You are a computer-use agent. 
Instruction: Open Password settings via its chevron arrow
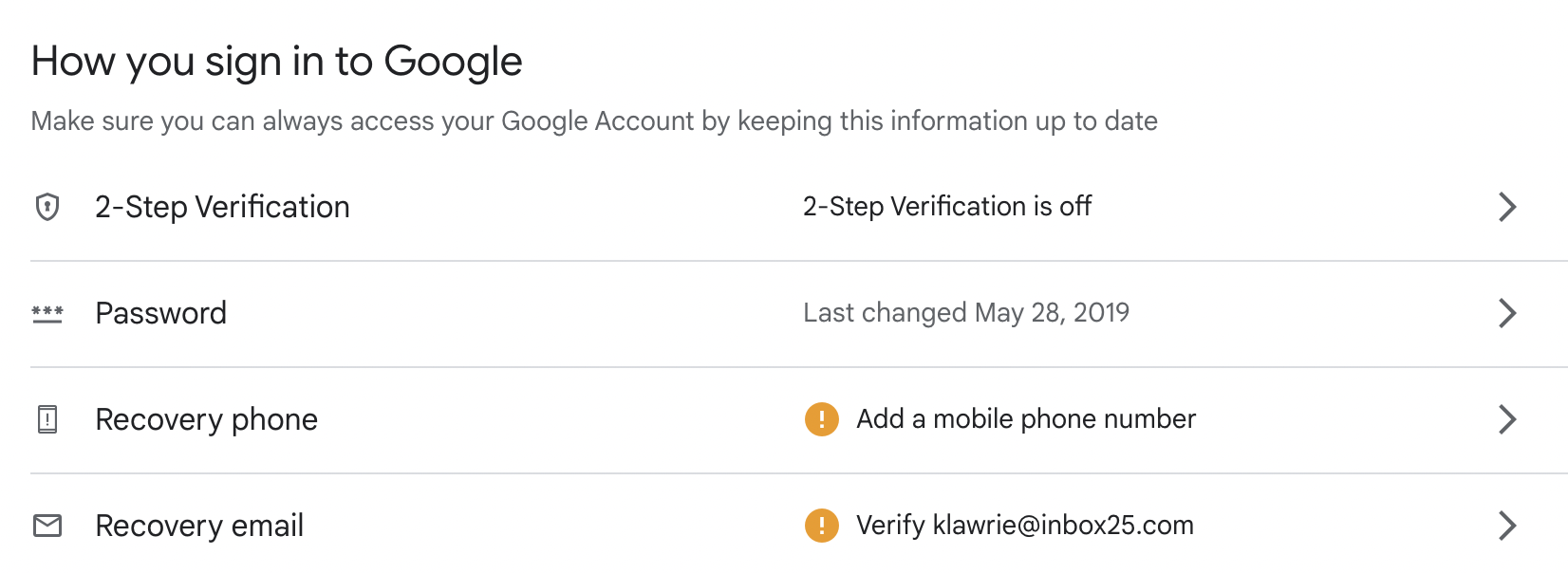pos(1507,313)
